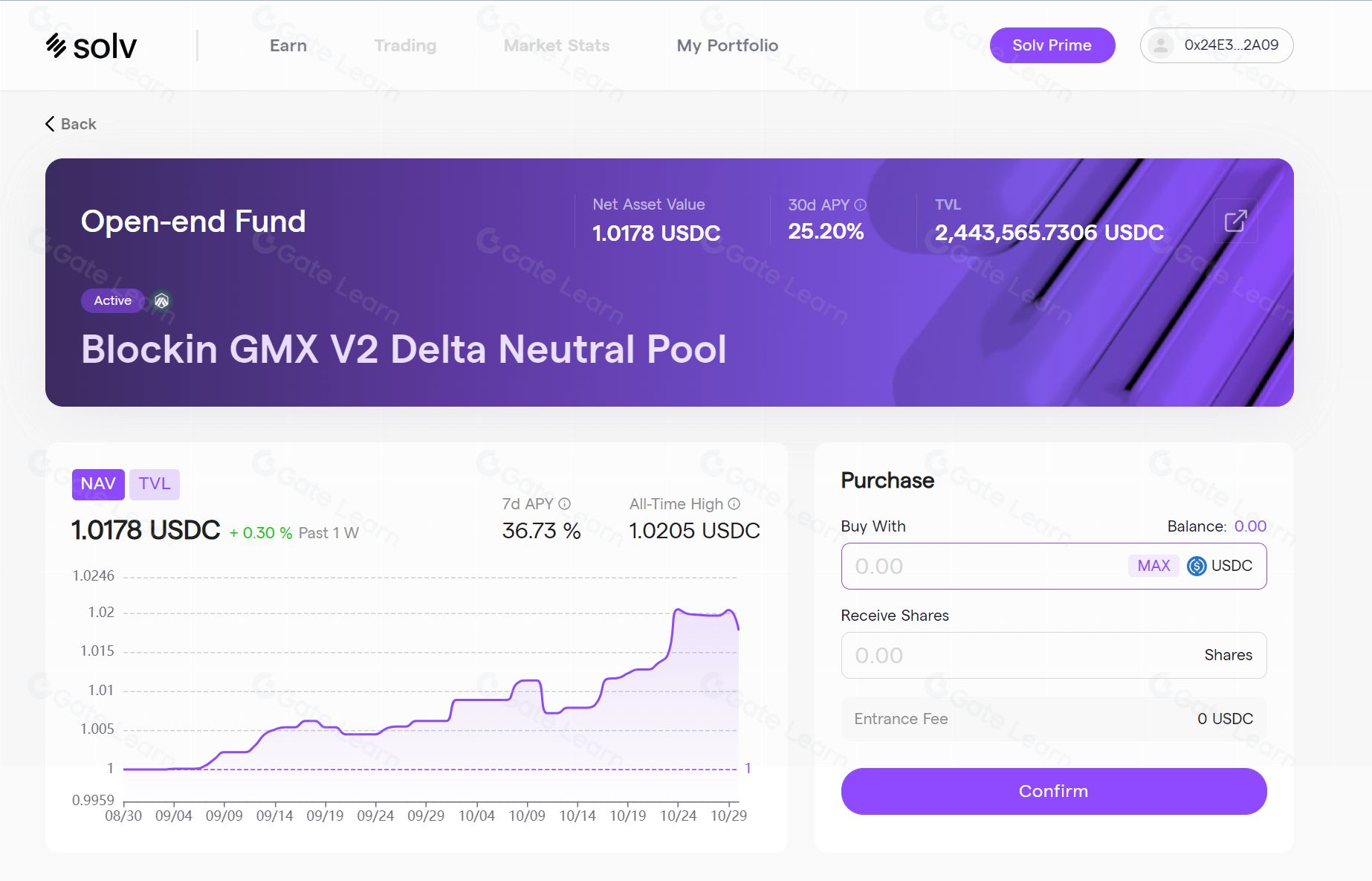
Task: Click the 30d APY info icon
Action: 860,204
